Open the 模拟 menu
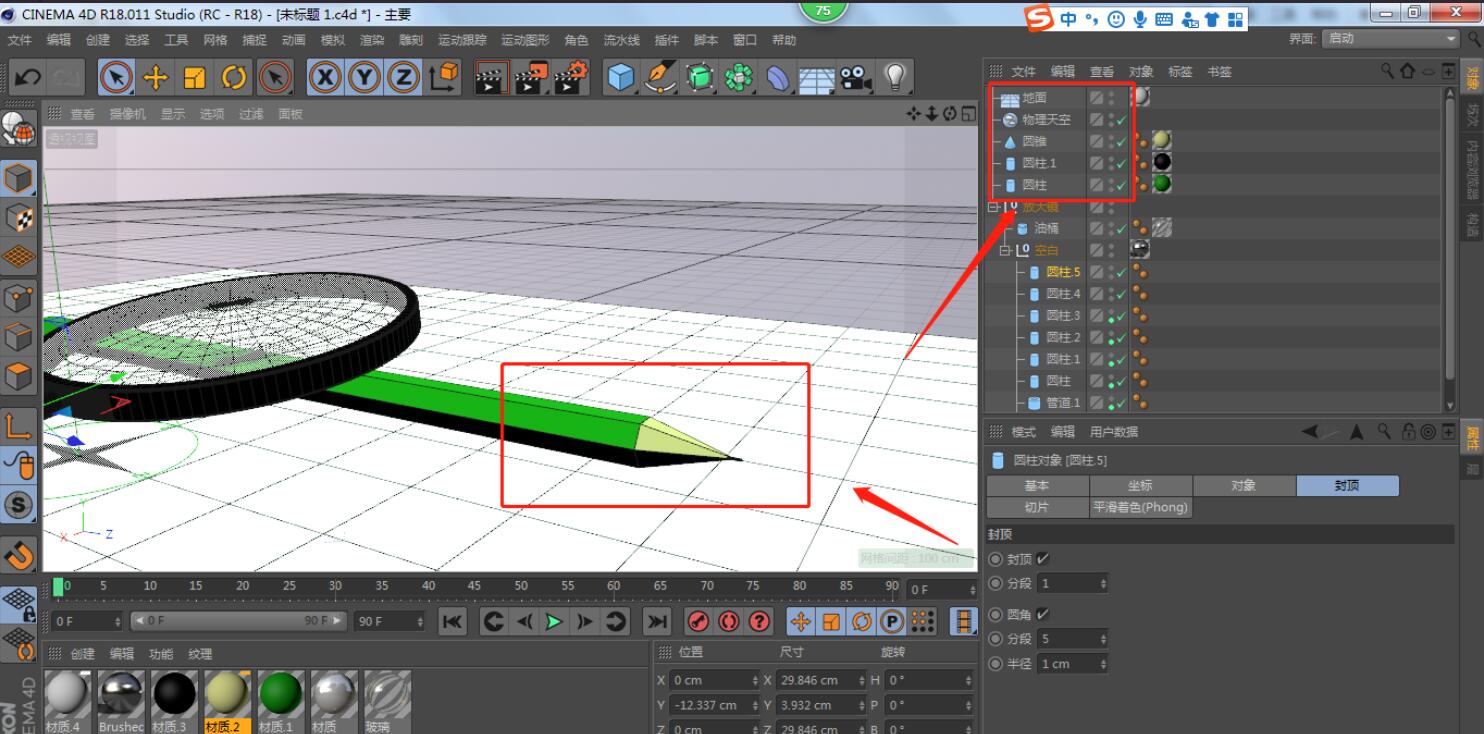The height and width of the screenshot is (734, 1484). click(x=332, y=40)
